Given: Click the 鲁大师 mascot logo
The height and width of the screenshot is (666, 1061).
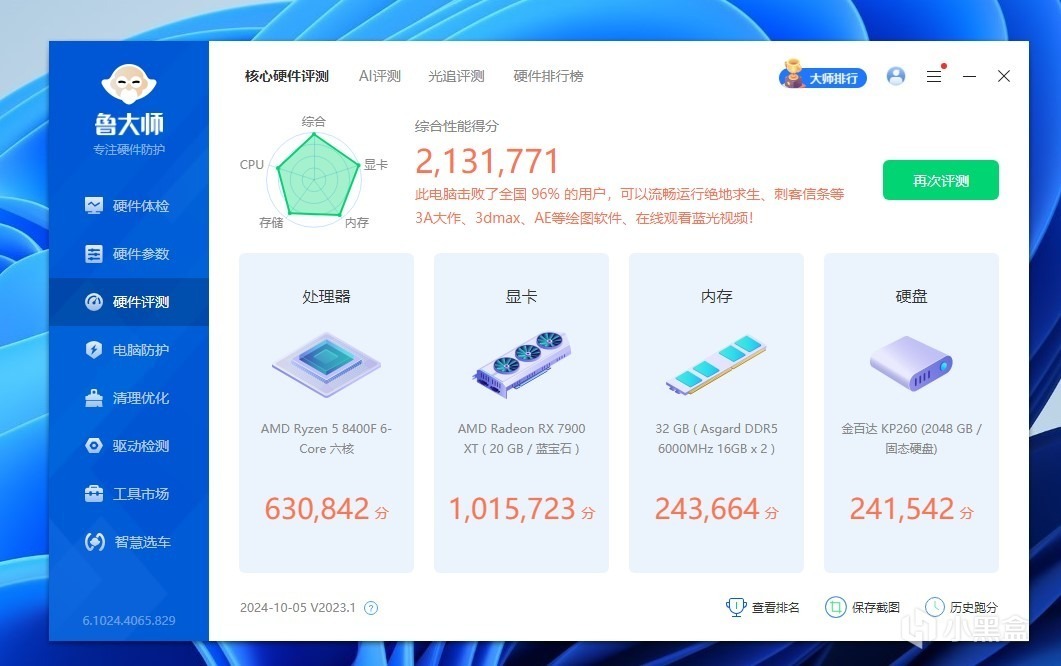Looking at the screenshot, I should (x=129, y=84).
